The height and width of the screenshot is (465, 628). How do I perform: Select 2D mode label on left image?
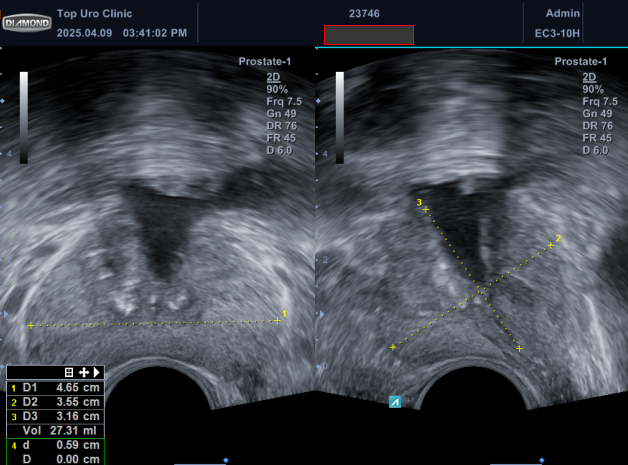click(x=274, y=77)
